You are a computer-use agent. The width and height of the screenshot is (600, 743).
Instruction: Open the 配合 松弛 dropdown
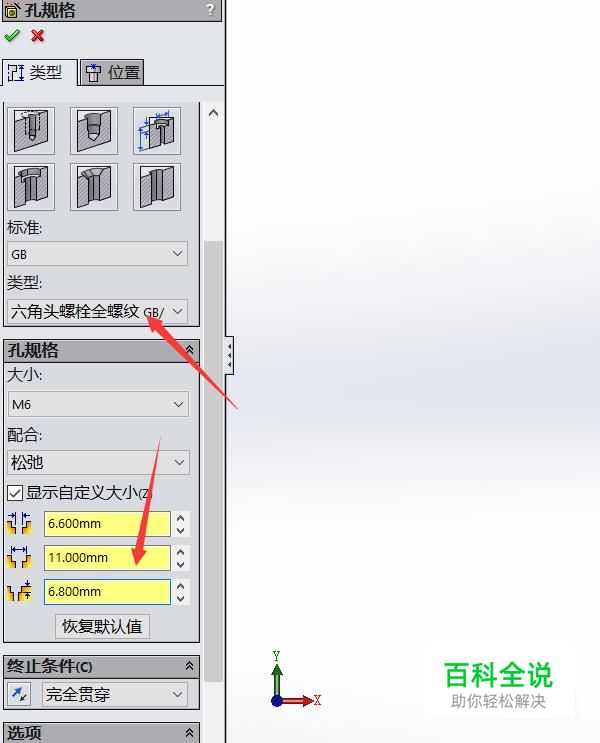point(98,462)
